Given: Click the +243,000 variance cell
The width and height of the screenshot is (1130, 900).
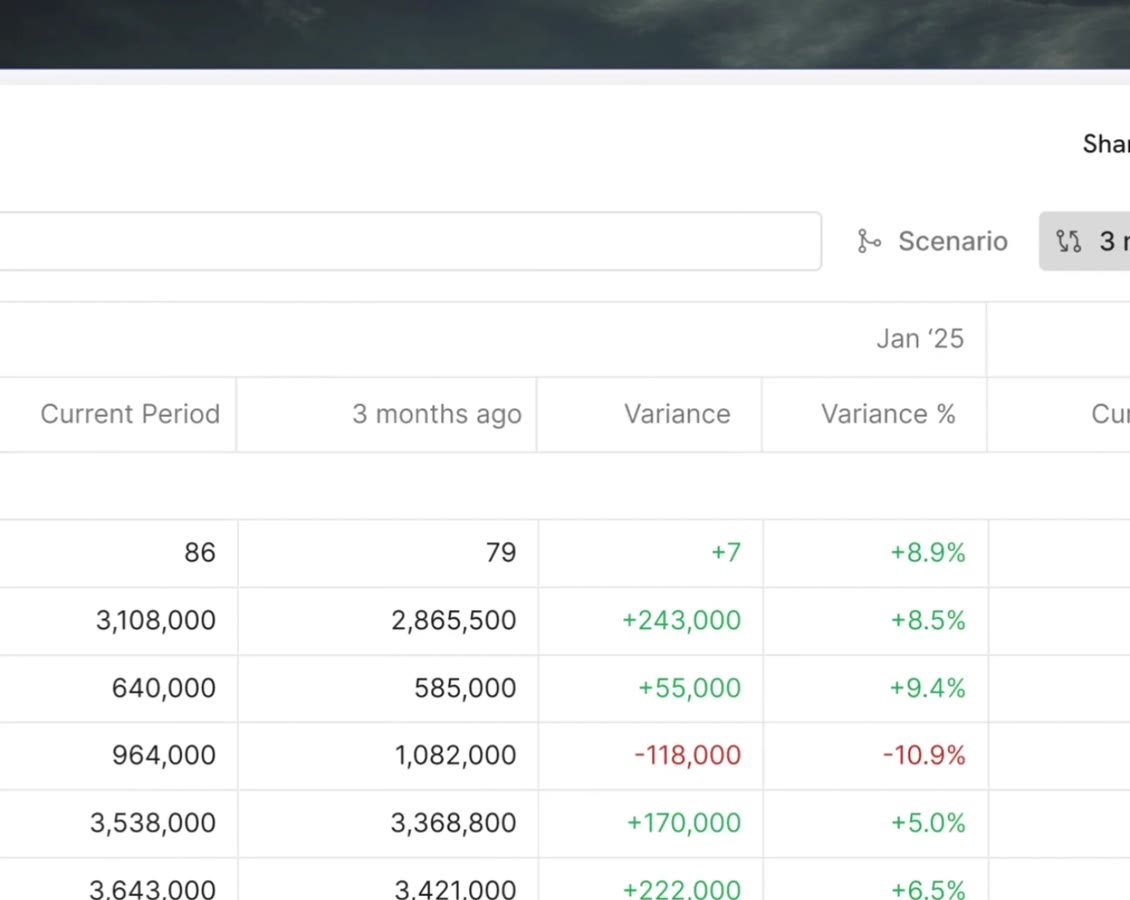Looking at the screenshot, I should click(651, 620).
